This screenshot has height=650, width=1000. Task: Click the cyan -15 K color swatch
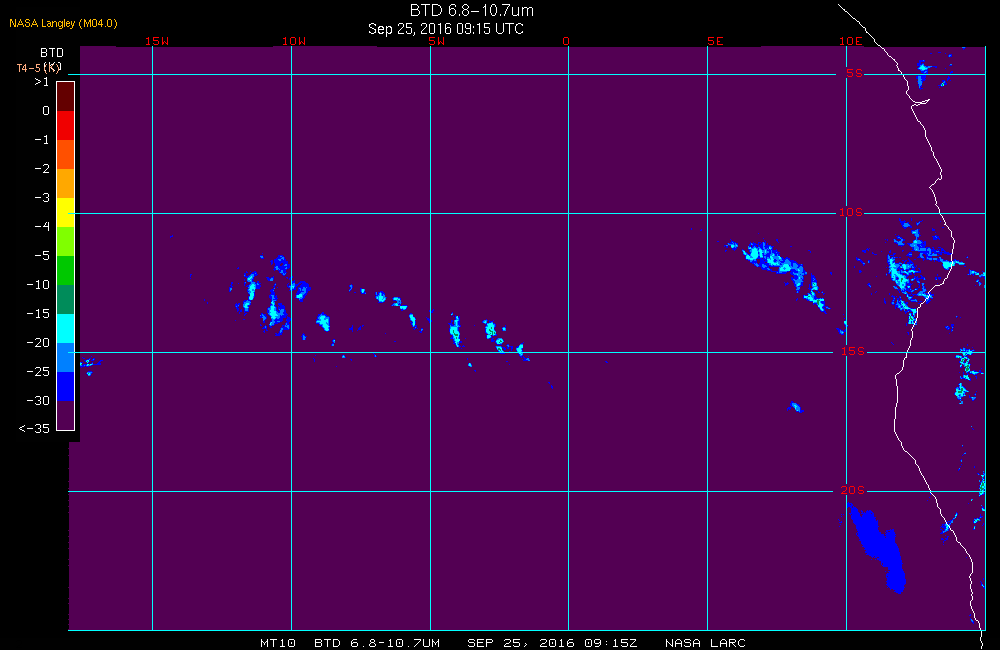coord(66,329)
